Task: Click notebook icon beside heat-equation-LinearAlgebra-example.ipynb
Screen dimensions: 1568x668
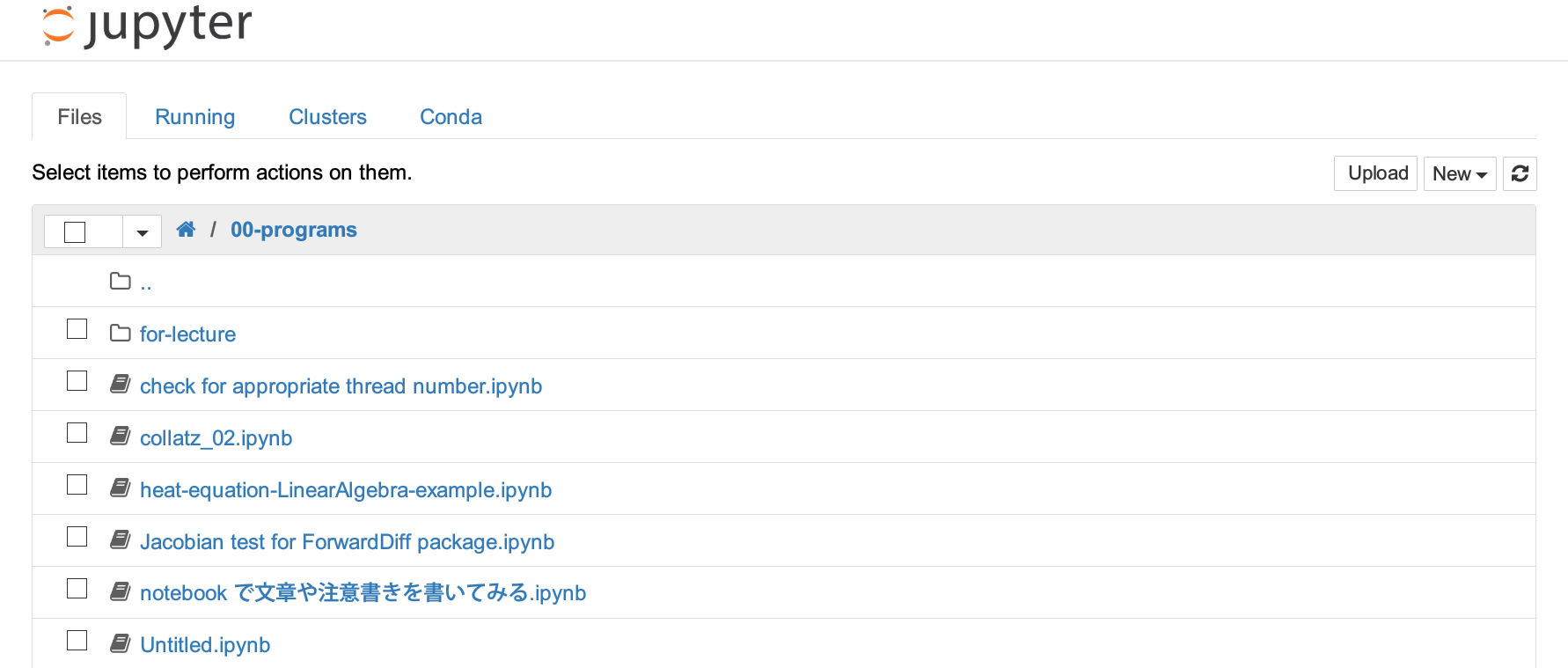Action: click(x=121, y=488)
